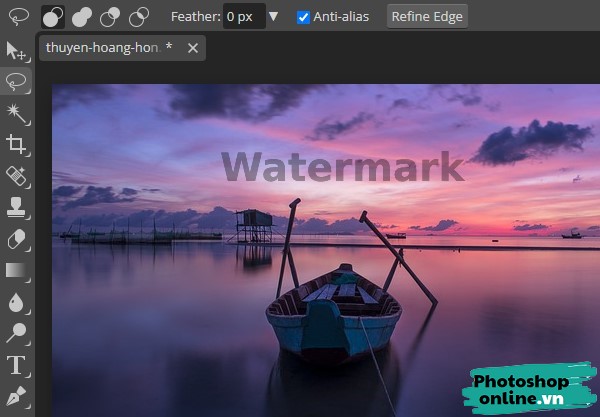Select the Crop tool
600x417 pixels.
16,144
